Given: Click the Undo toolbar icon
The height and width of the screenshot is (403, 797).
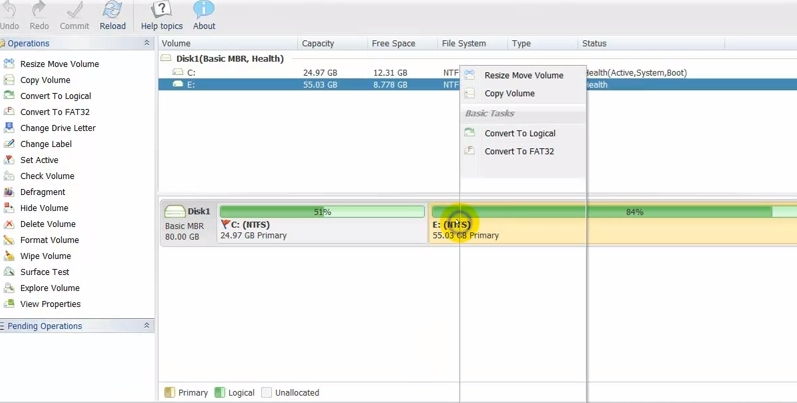Looking at the screenshot, I should click(9, 9).
